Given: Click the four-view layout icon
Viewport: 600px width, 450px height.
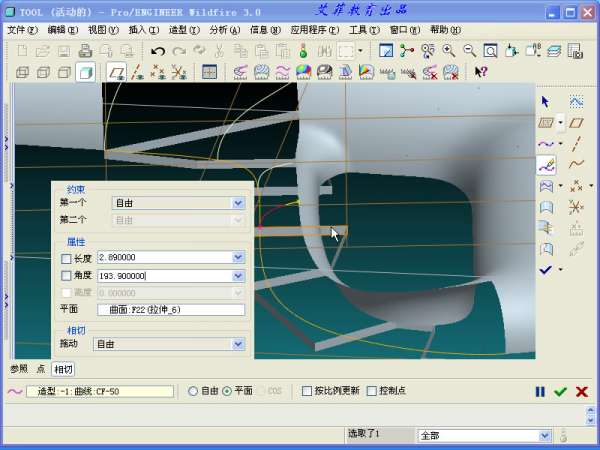Looking at the screenshot, I should coord(209,72).
